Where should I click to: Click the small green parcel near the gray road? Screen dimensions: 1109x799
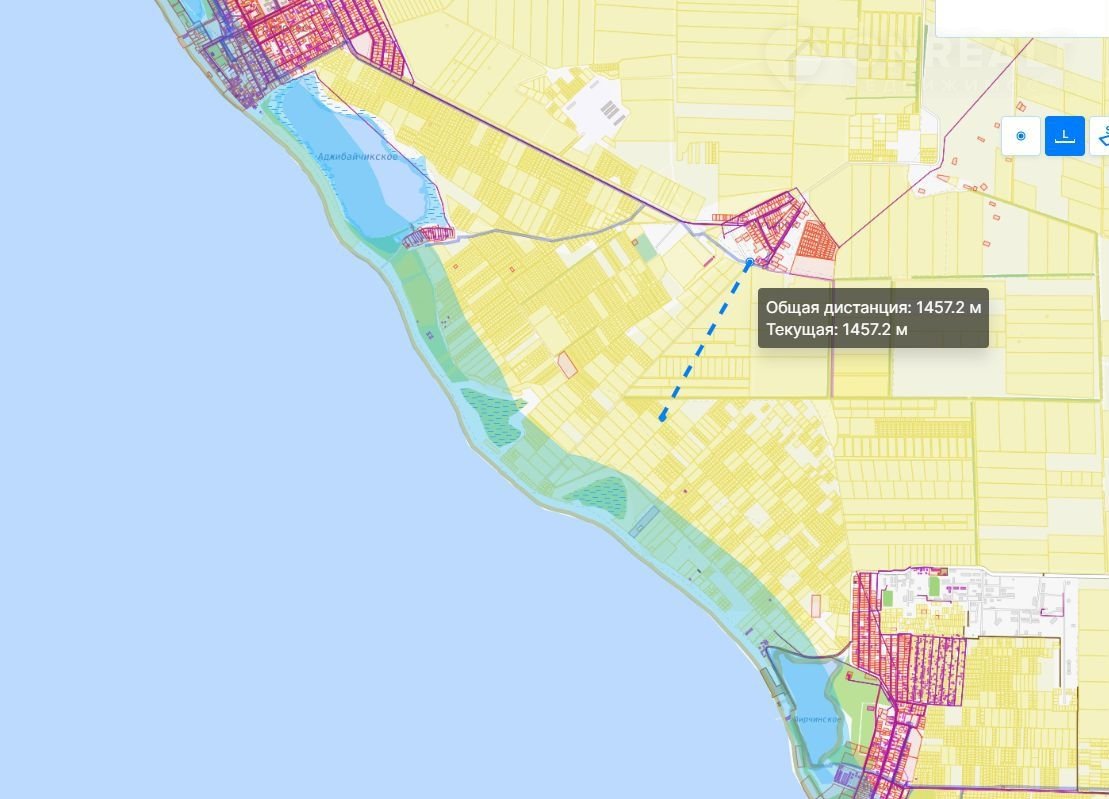[649, 247]
